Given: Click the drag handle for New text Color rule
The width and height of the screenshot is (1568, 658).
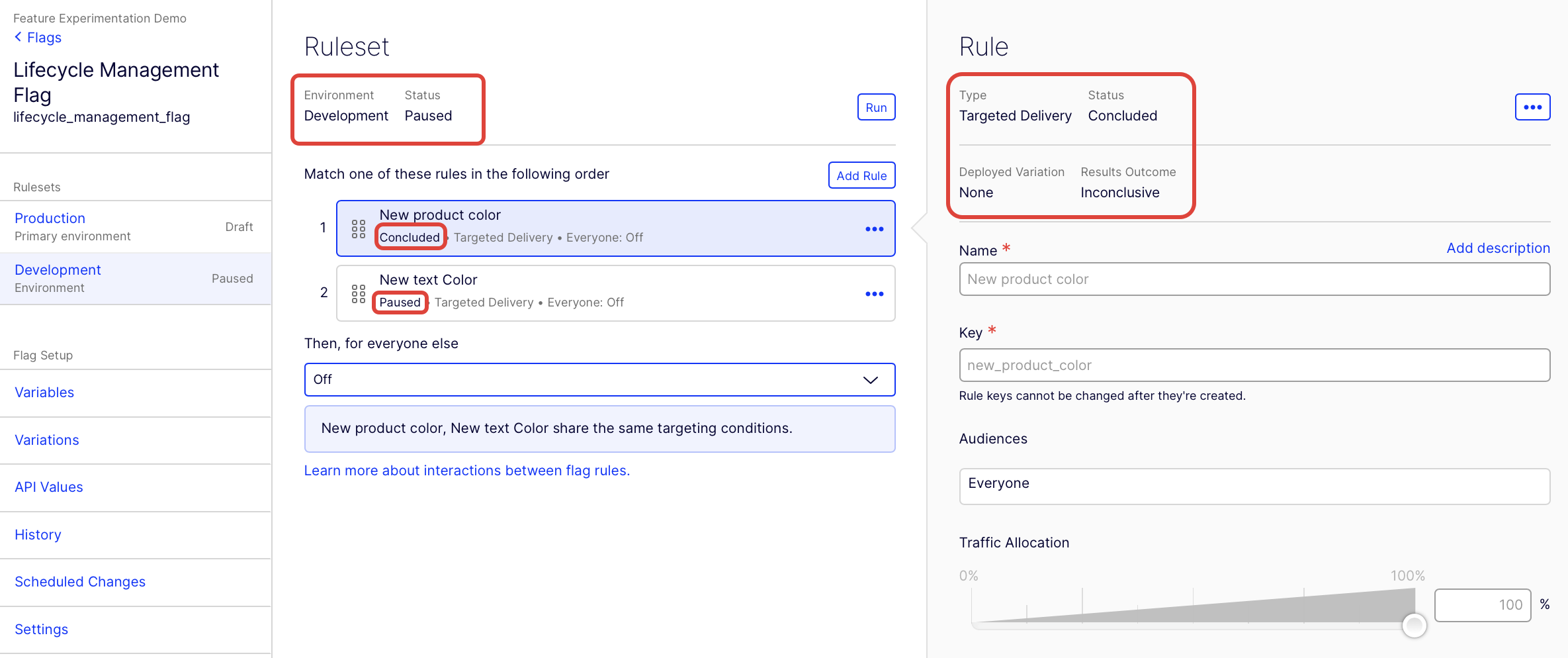Looking at the screenshot, I should (x=359, y=294).
